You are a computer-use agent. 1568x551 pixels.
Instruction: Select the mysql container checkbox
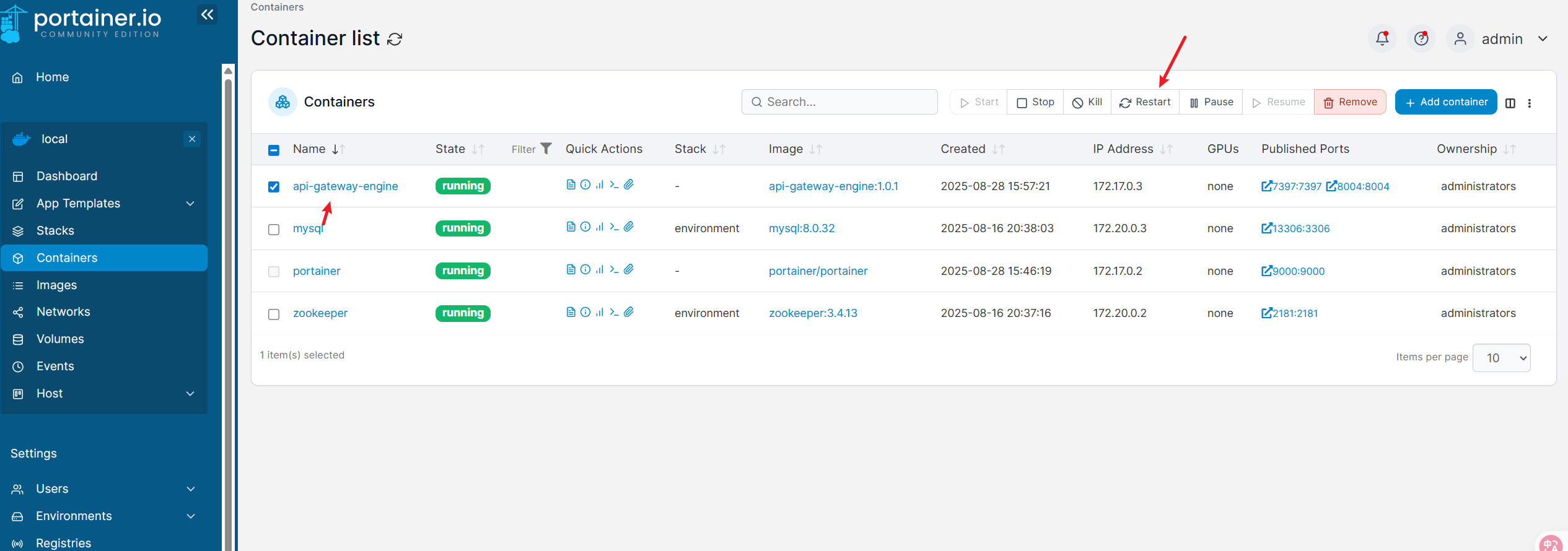(x=274, y=229)
